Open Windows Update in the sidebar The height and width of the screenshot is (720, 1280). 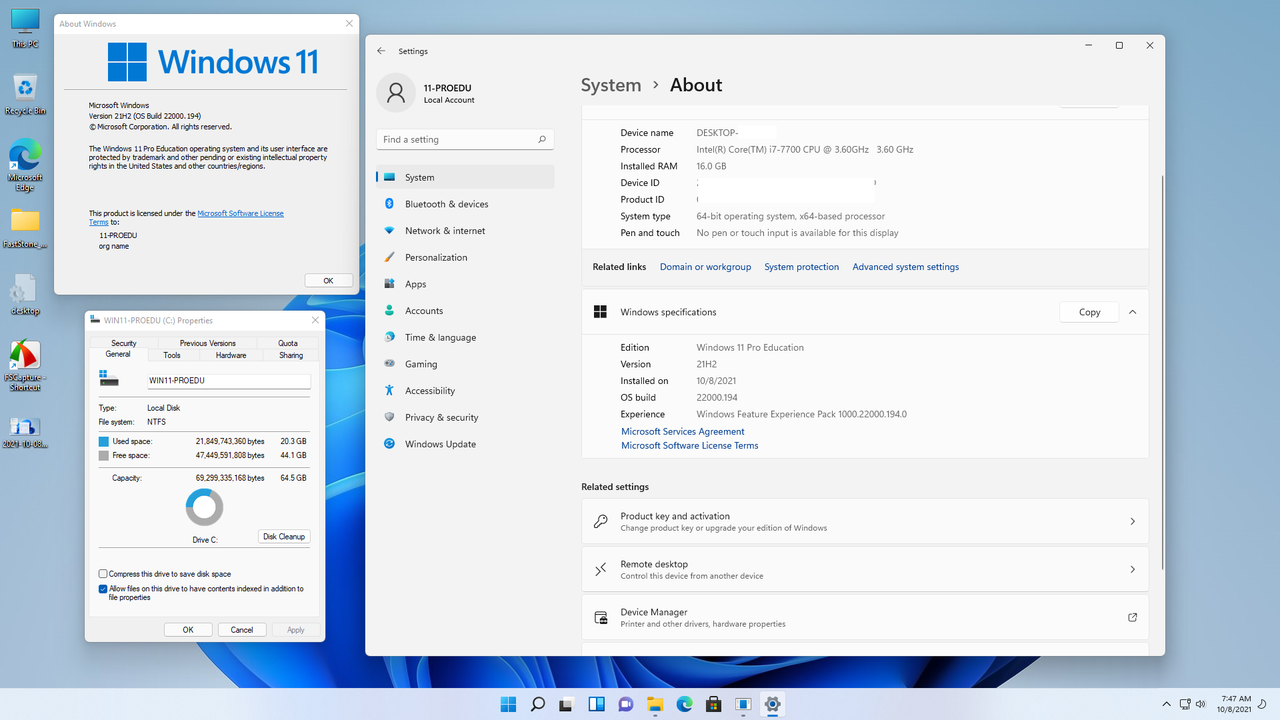point(465,444)
